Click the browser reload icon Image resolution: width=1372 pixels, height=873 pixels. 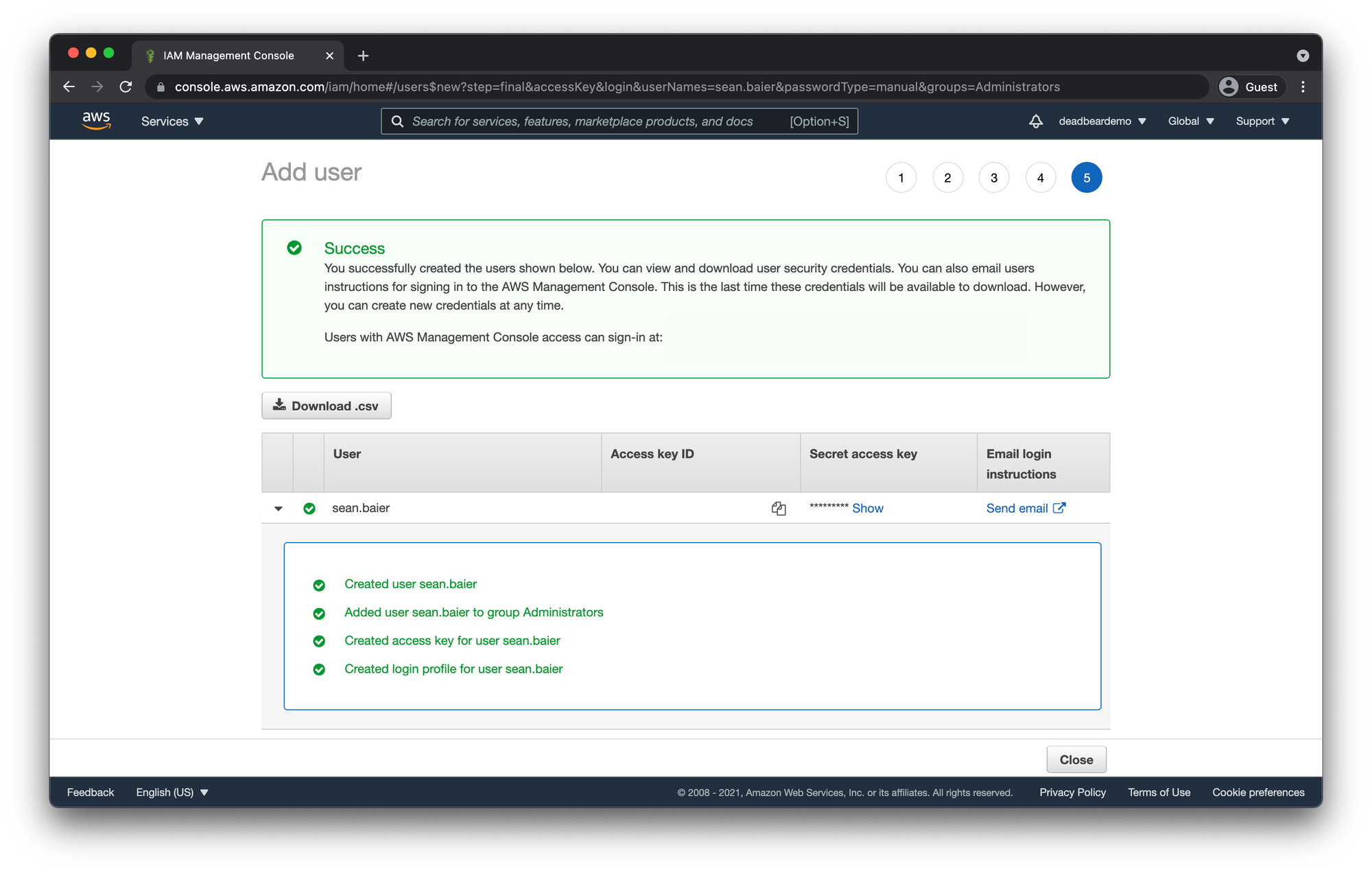tap(126, 87)
